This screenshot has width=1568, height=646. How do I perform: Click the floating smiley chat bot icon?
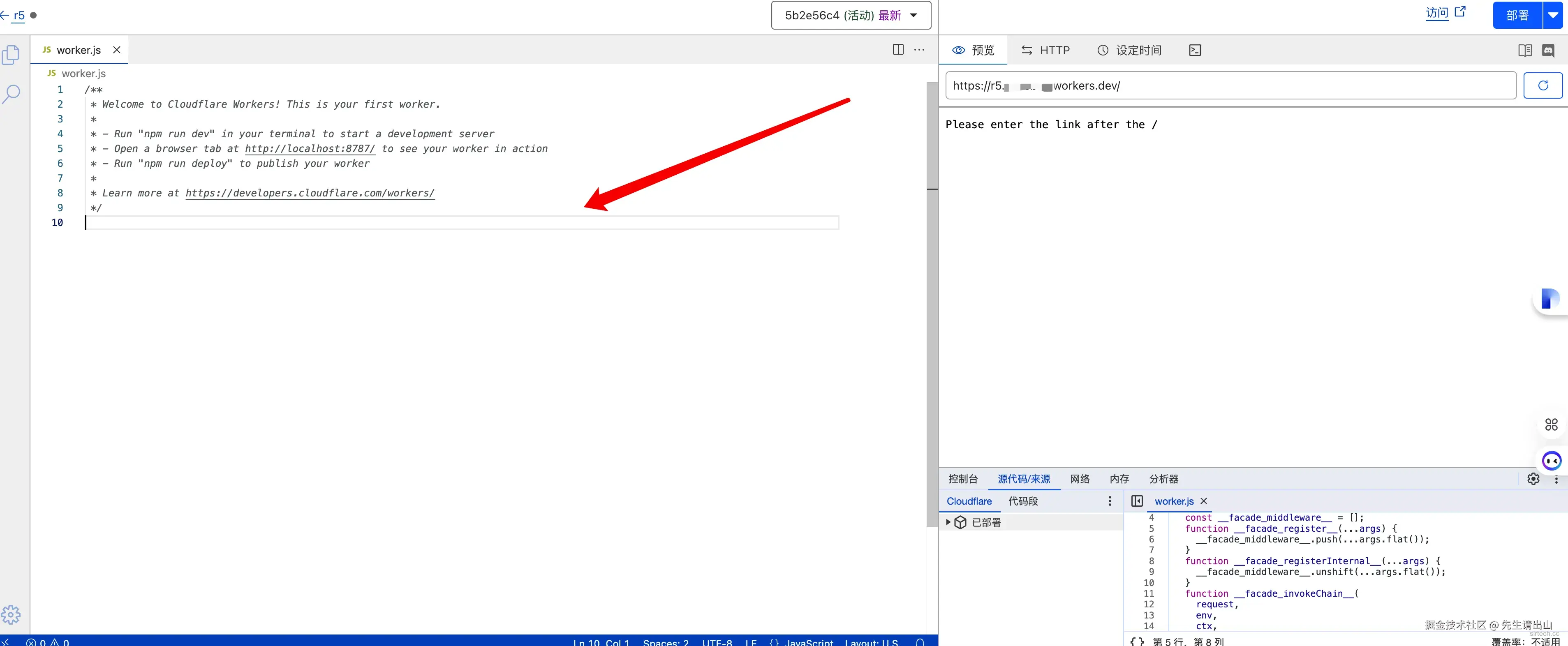coord(1551,461)
